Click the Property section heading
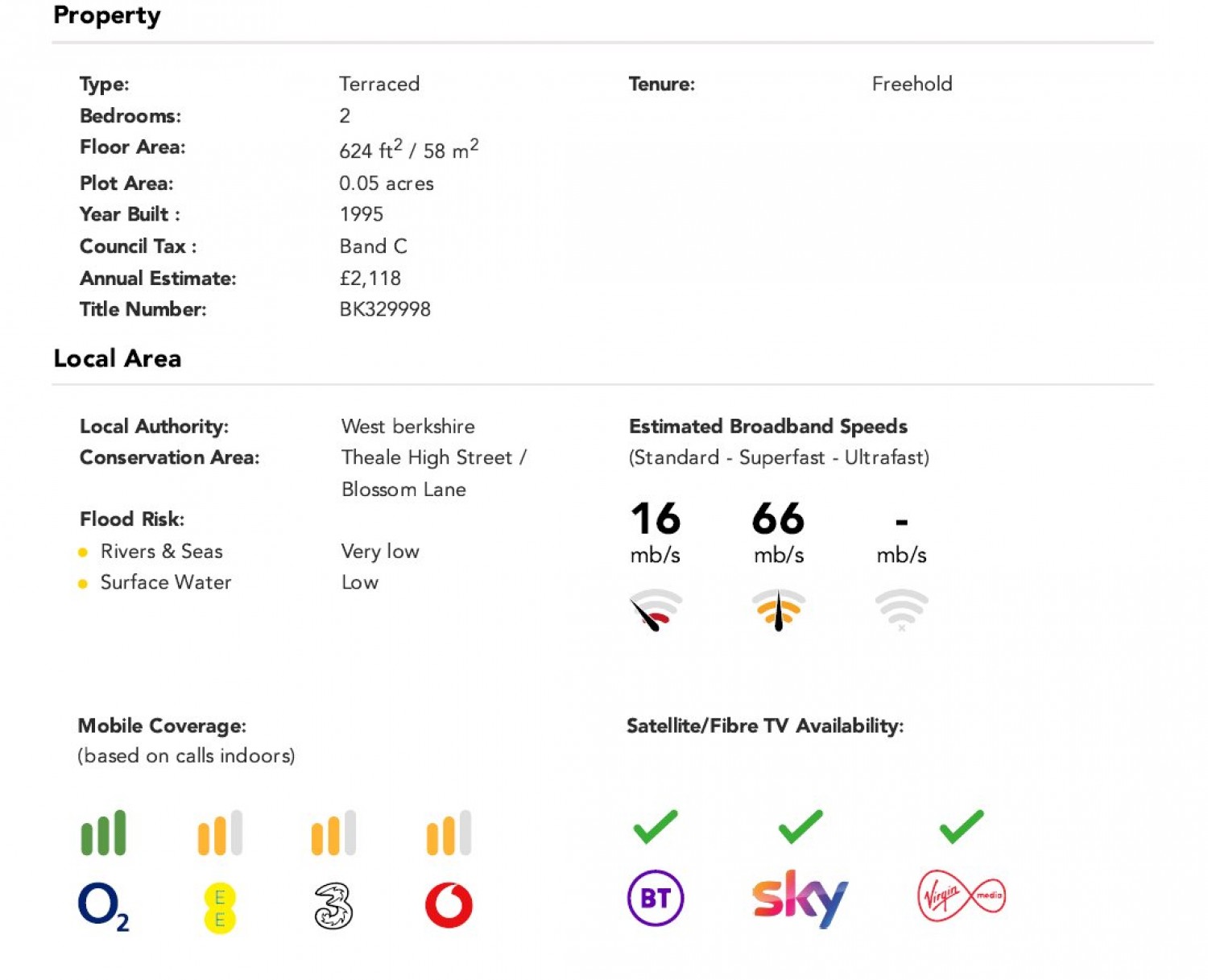 coord(107,15)
